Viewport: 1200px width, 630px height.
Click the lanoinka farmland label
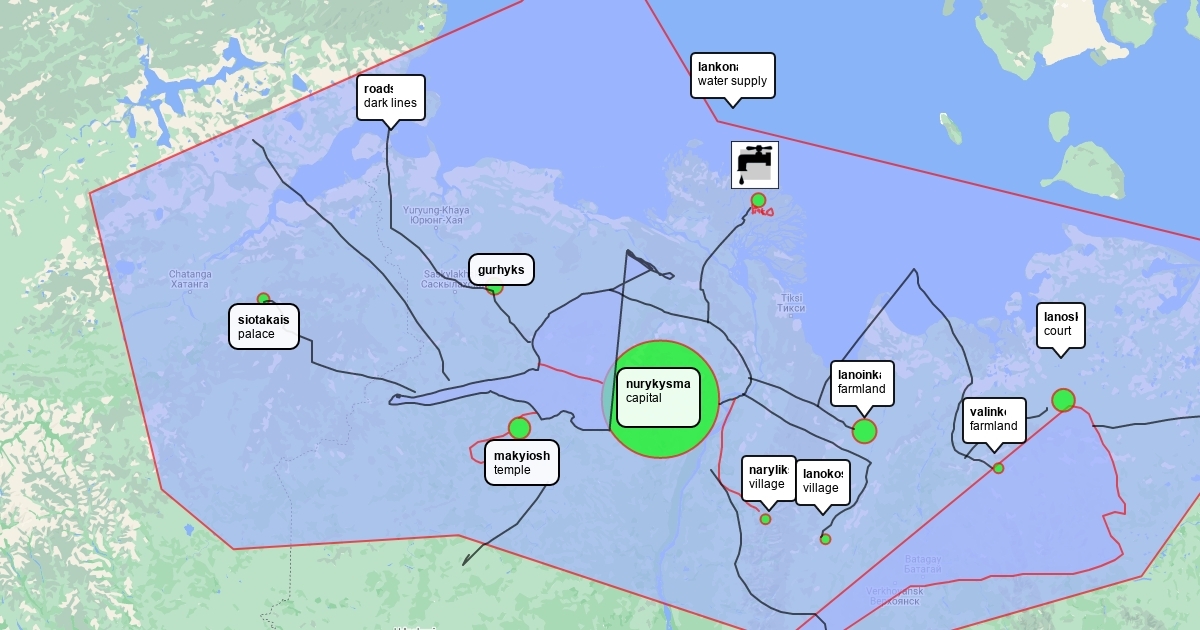[x=862, y=383]
